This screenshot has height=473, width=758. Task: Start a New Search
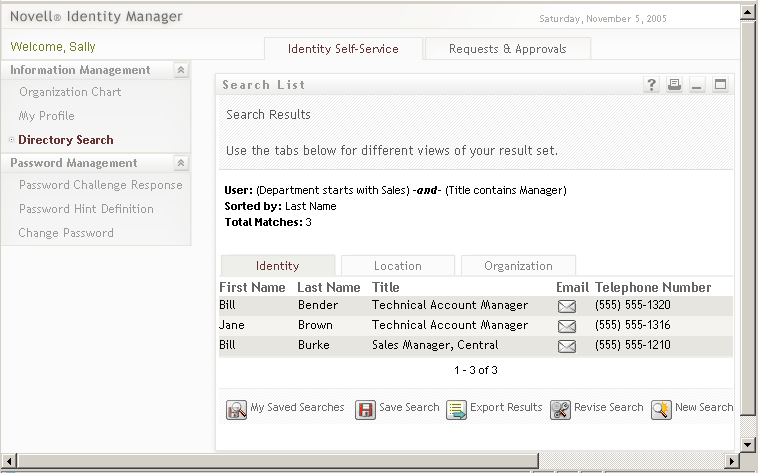click(661, 409)
